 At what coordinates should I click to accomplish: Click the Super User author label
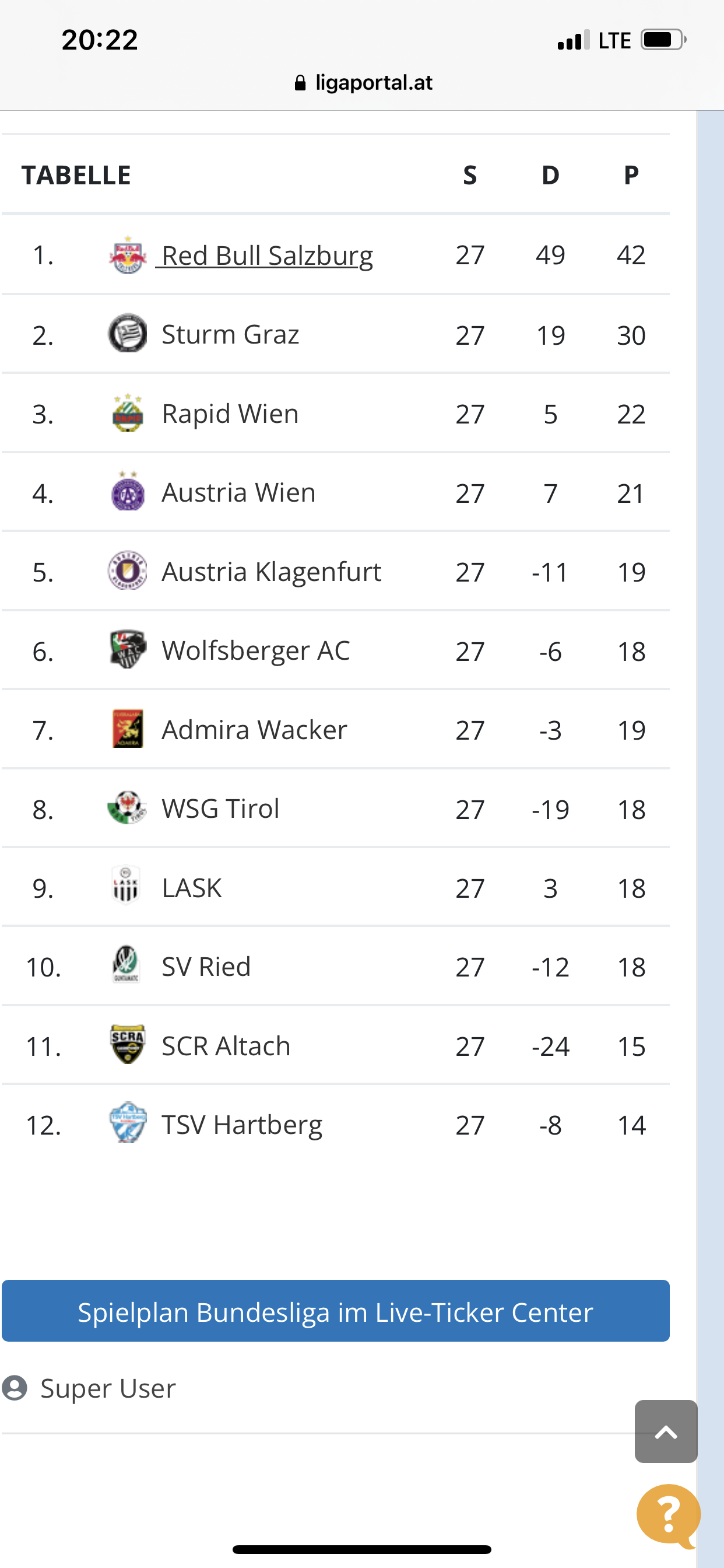pyautogui.click(x=108, y=1388)
